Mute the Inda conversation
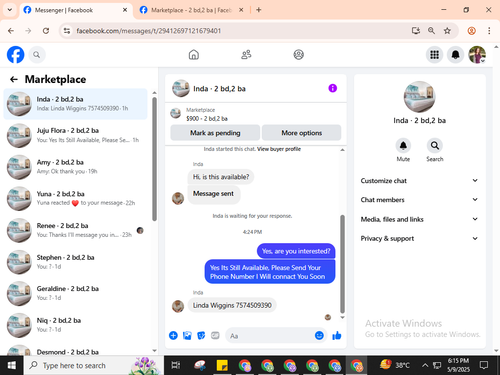 (403, 146)
